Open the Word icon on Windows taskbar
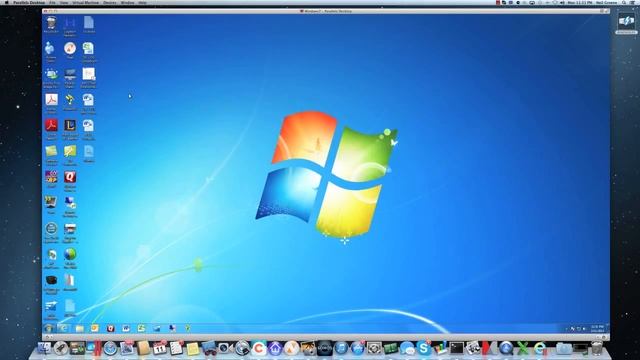Screen dimensions: 640x360 click(x=126, y=328)
